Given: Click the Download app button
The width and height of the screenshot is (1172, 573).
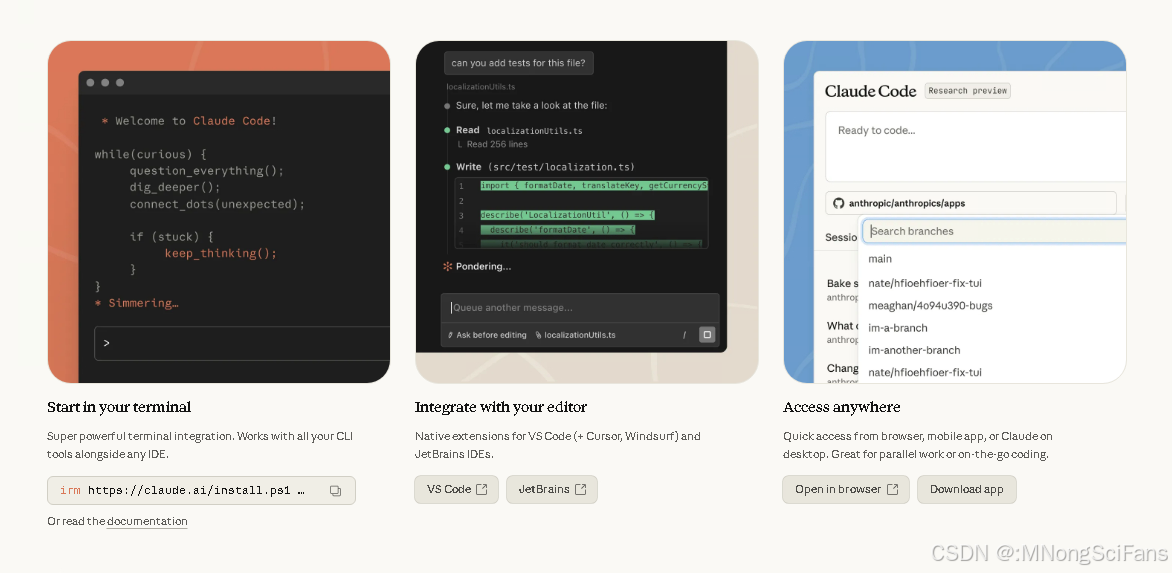Looking at the screenshot, I should pyautogui.click(x=966, y=489).
